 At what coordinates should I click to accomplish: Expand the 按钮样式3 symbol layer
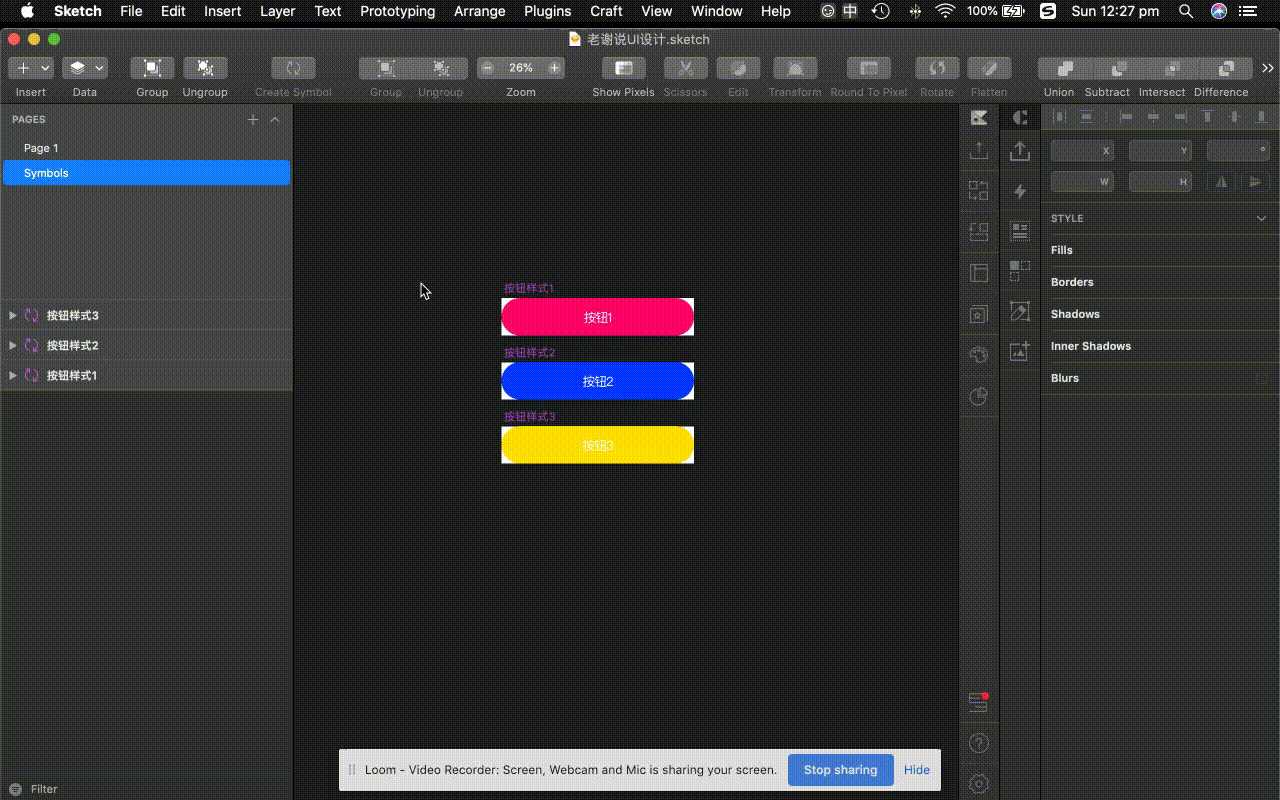click(12, 315)
